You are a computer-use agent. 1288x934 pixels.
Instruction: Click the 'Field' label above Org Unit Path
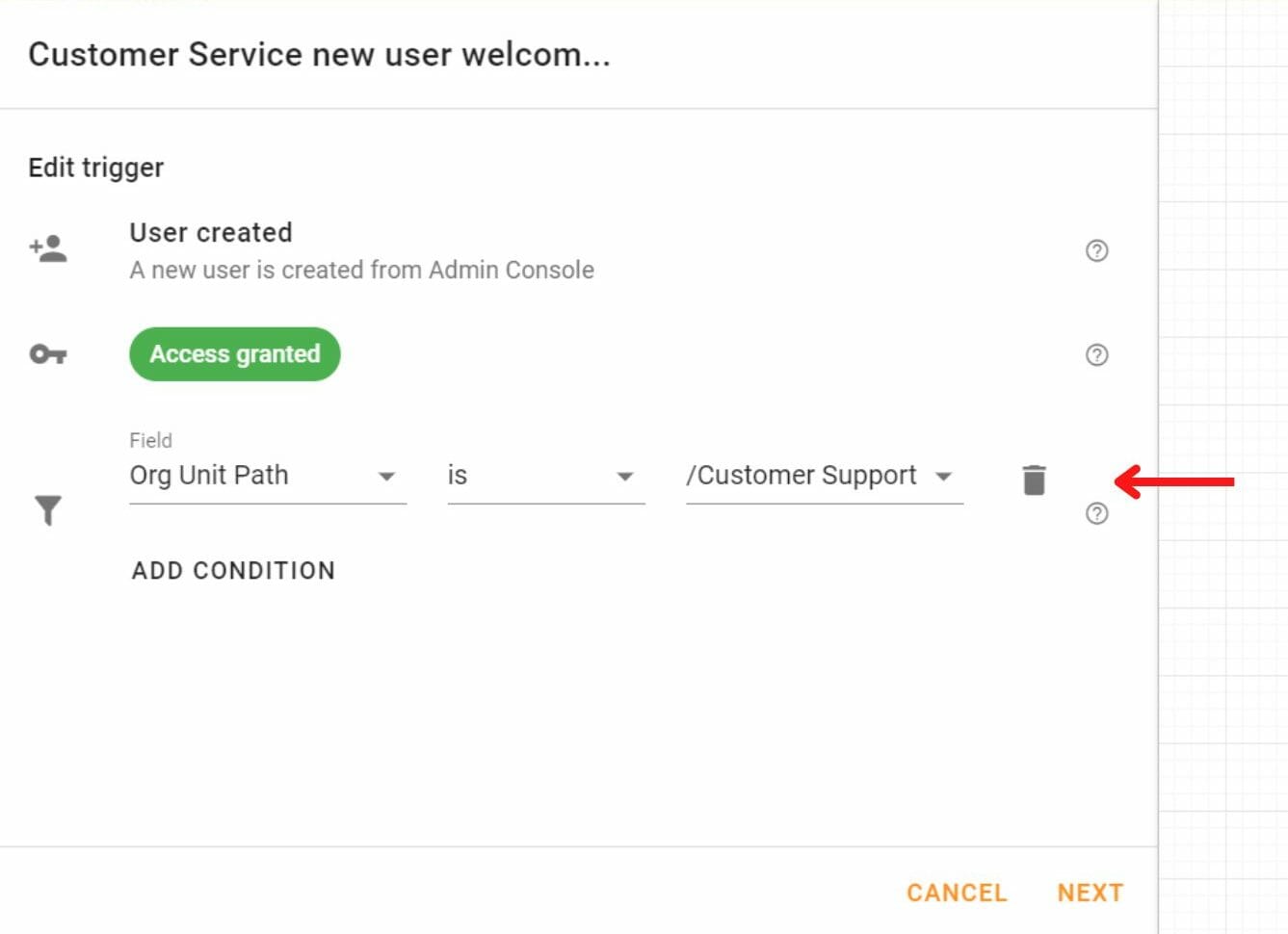tap(150, 440)
